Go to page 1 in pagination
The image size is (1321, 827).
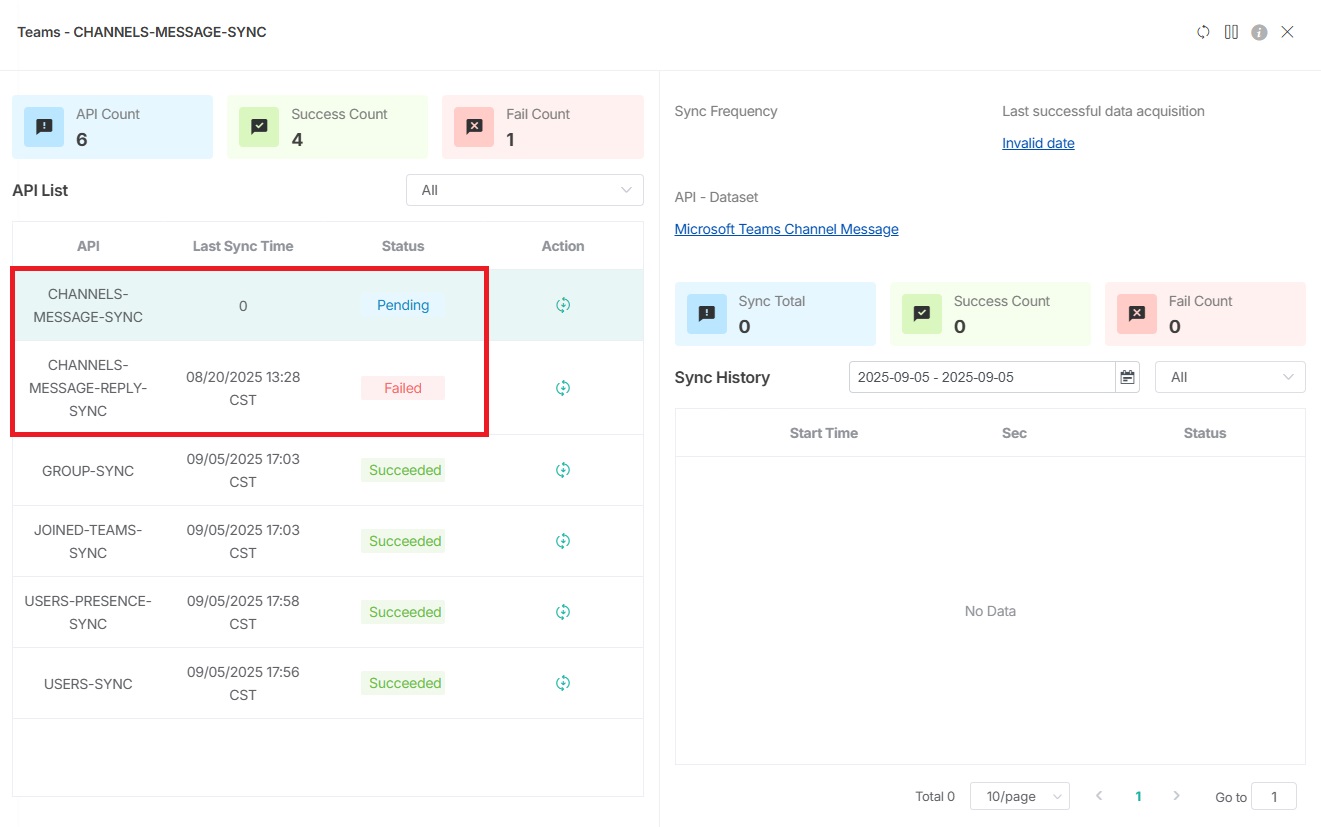pos(1138,796)
